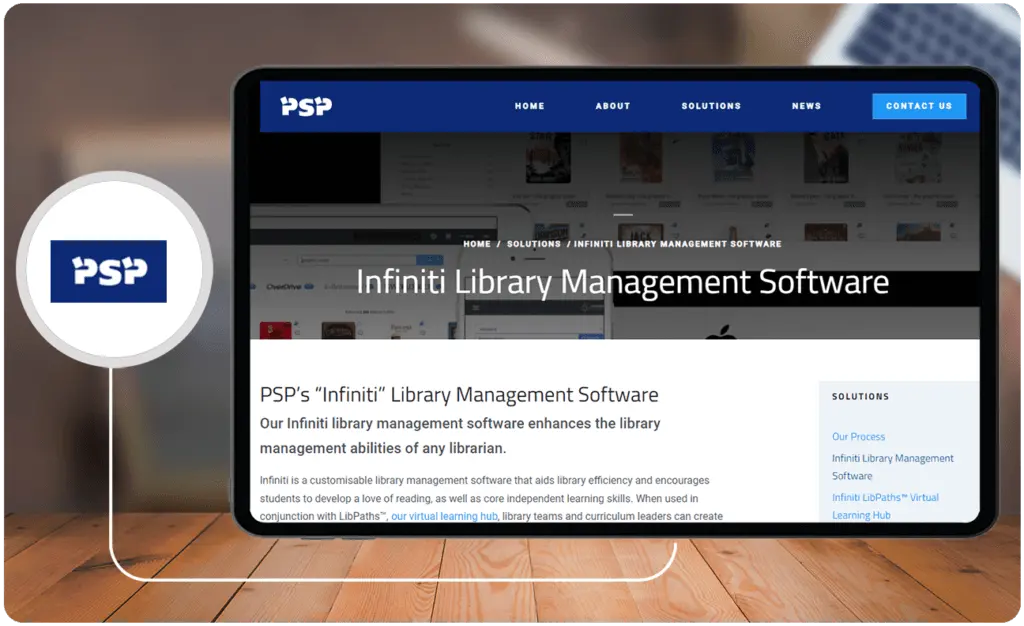The width and height of the screenshot is (1024, 626).
Task: Click the Infiniti Library Management Software breadcrumb
Action: pos(677,243)
